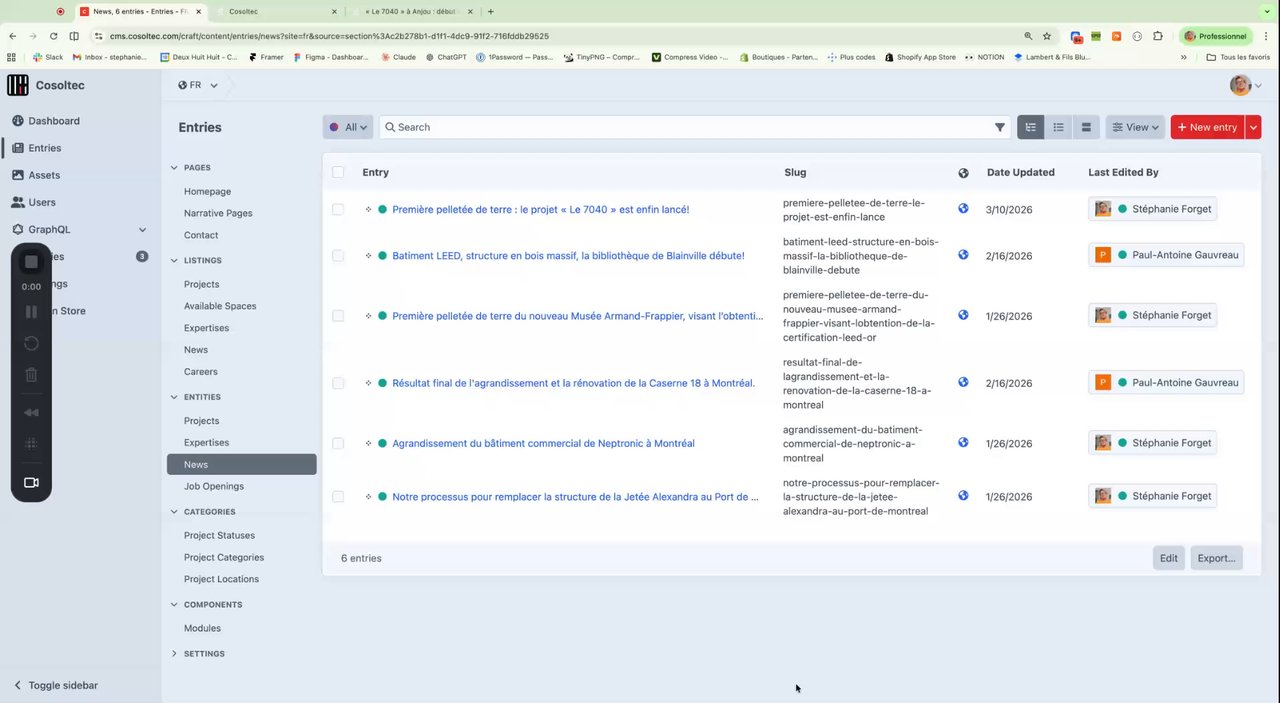1280x703 pixels.
Task: Open the Project Categories section
Action: (x=224, y=557)
